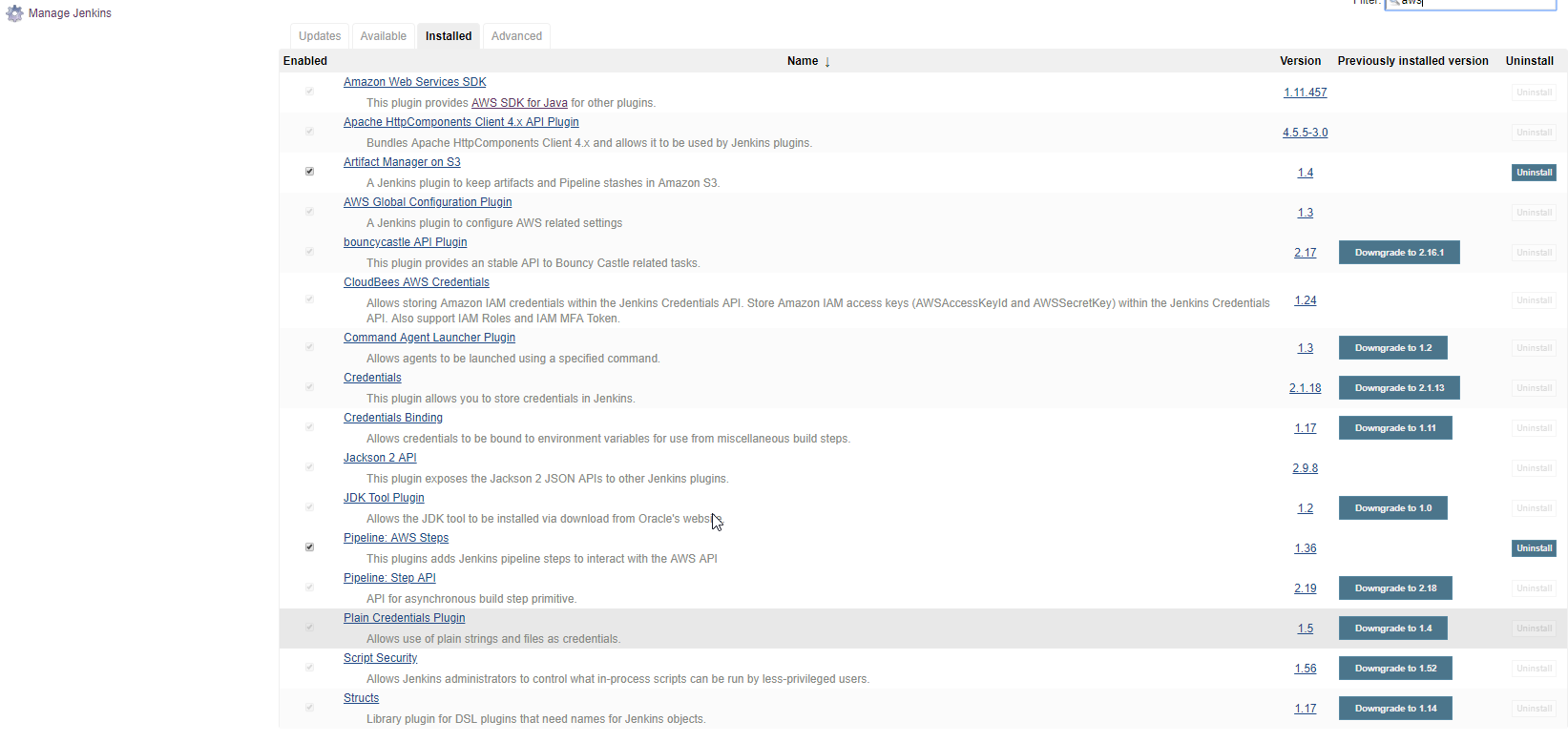Open the Structs plugin link

(361, 698)
